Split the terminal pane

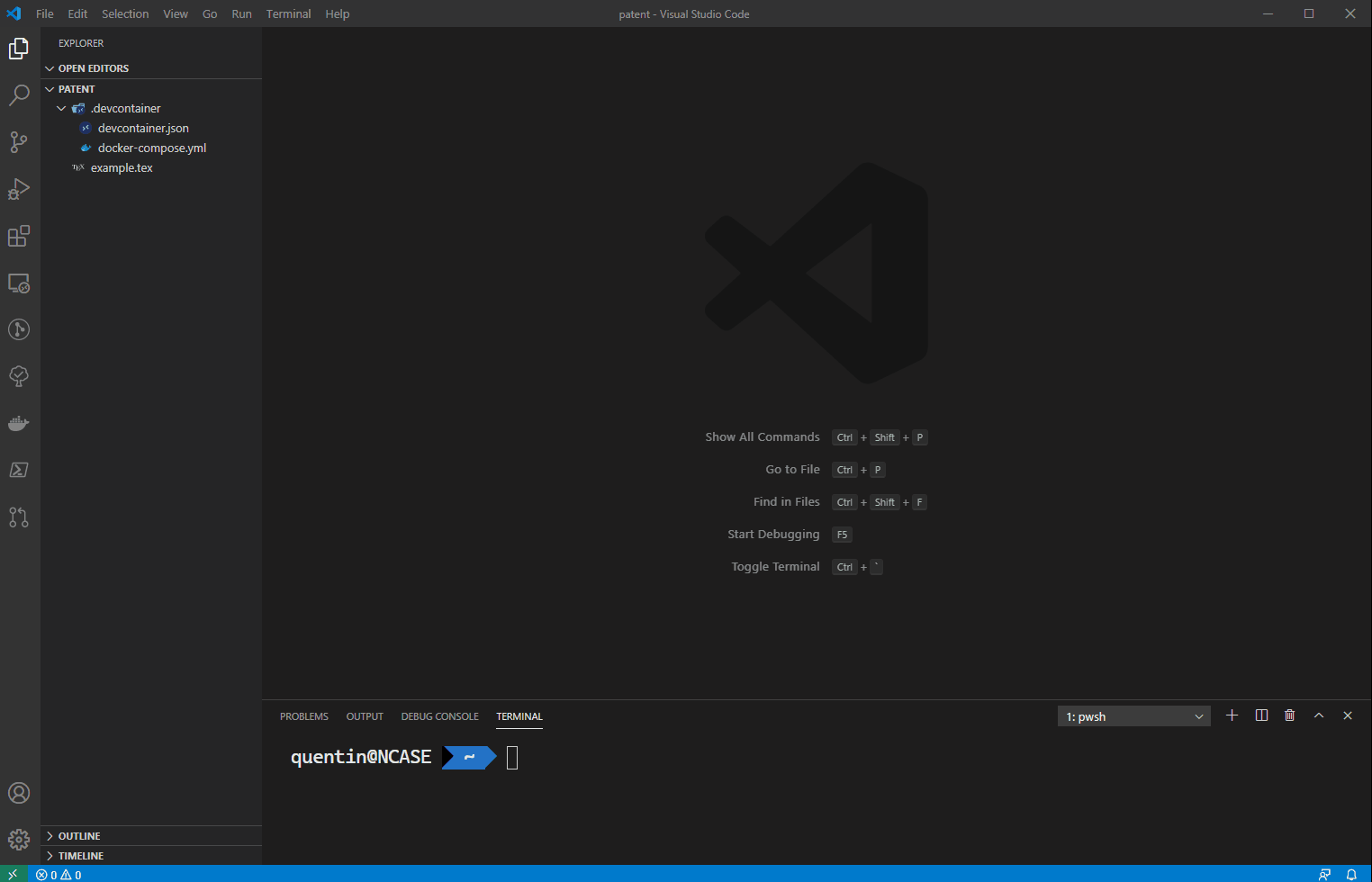[x=1261, y=715]
